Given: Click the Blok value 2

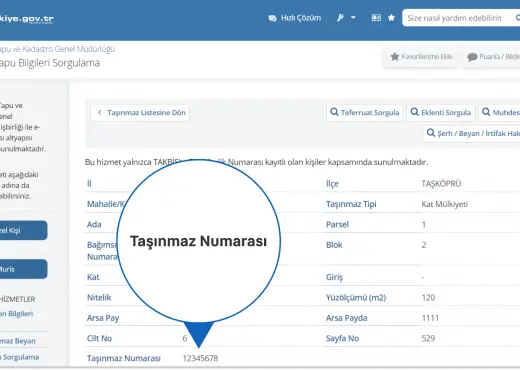Looking at the screenshot, I should coord(424,245).
